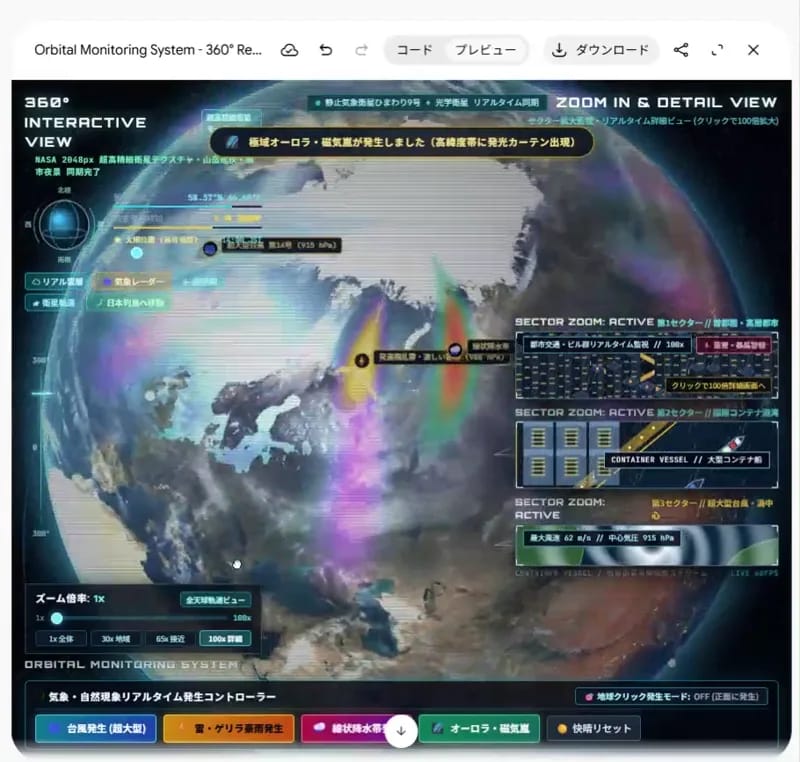Open the typhoon eye sector 3 thumbnail
The image size is (800, 762).
(x=646, y=545)
